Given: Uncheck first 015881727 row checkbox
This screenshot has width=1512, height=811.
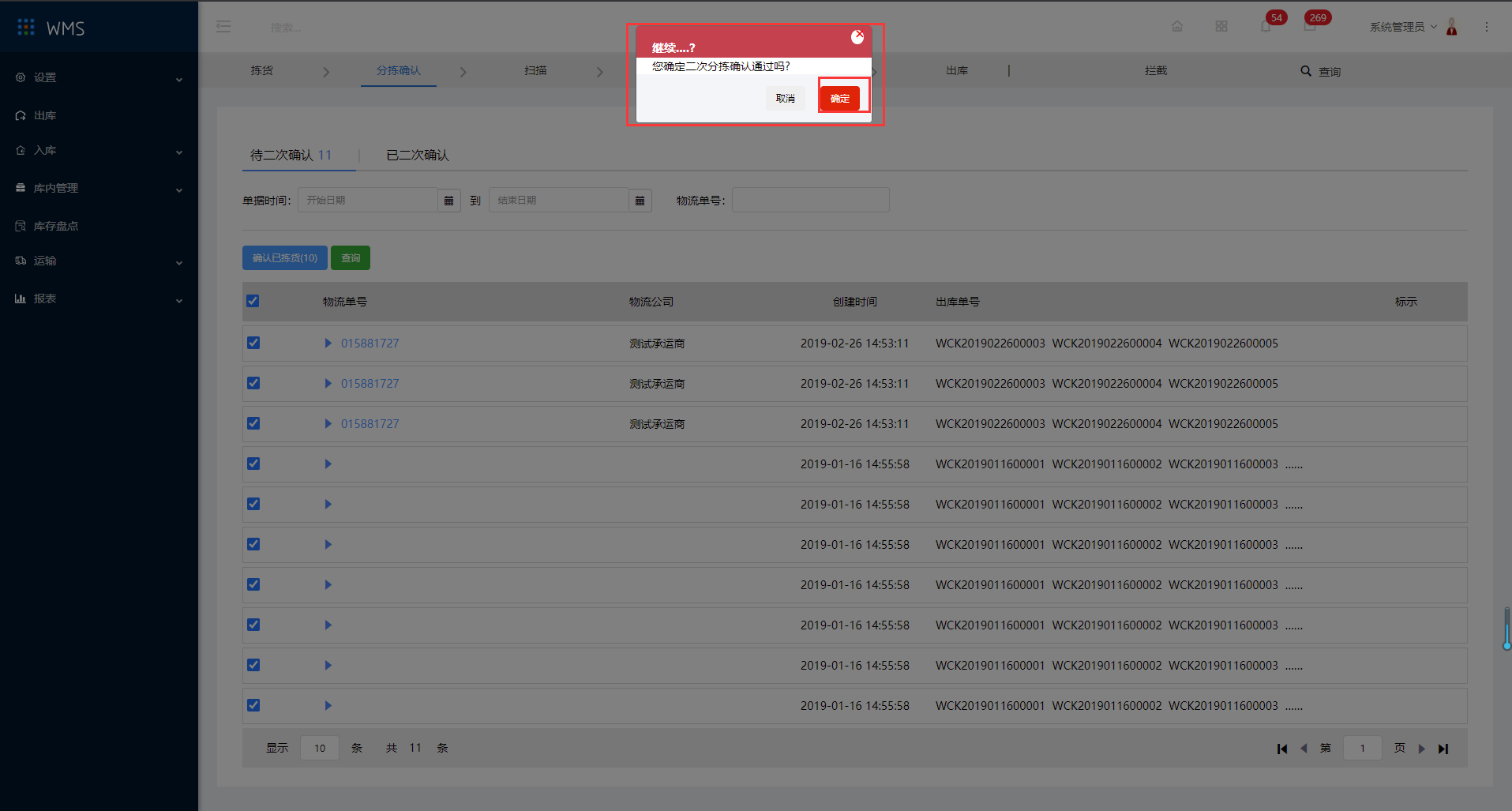Looking at the screenshot, I should pos(253,343).
